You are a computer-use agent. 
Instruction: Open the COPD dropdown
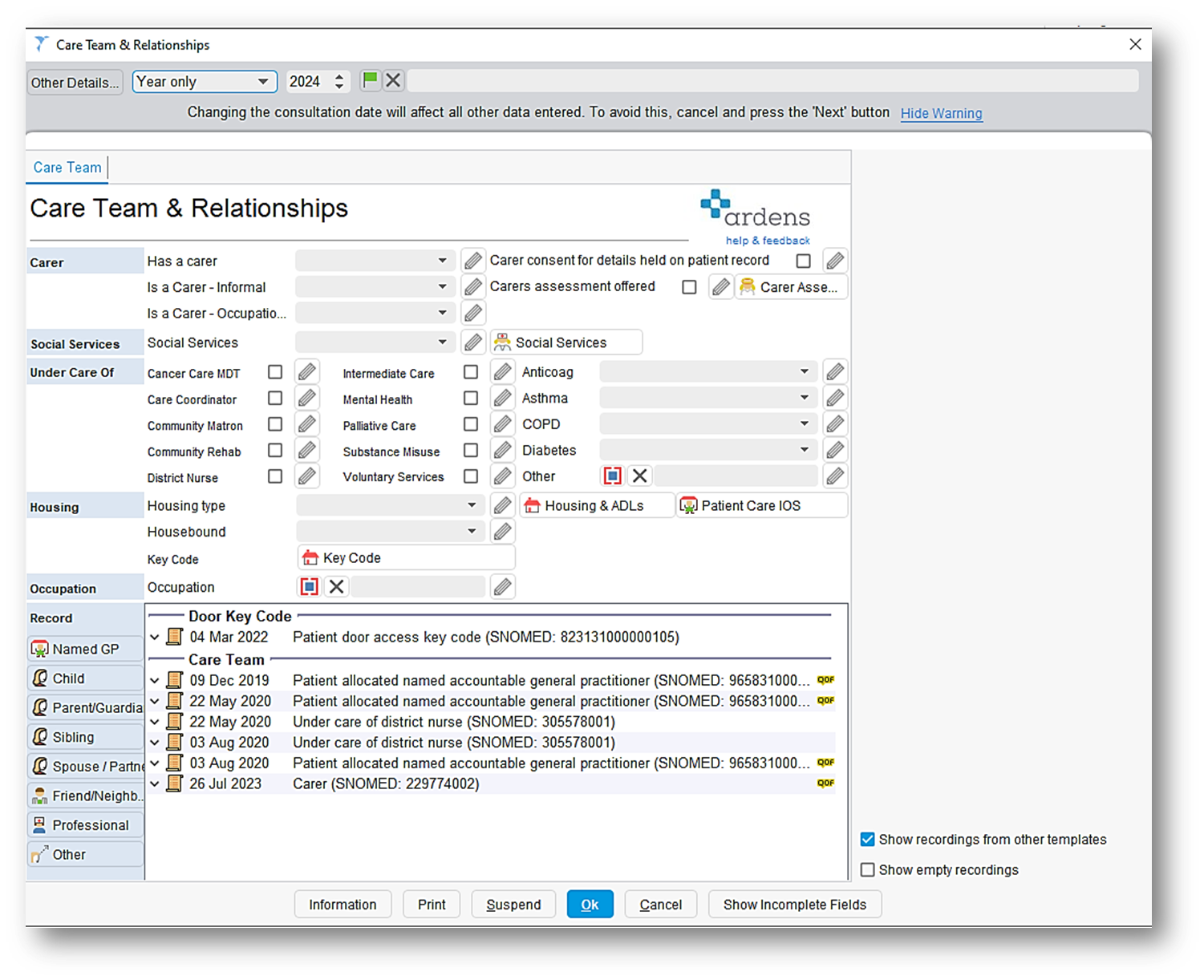pyautogui.click(x=708, y=424)
